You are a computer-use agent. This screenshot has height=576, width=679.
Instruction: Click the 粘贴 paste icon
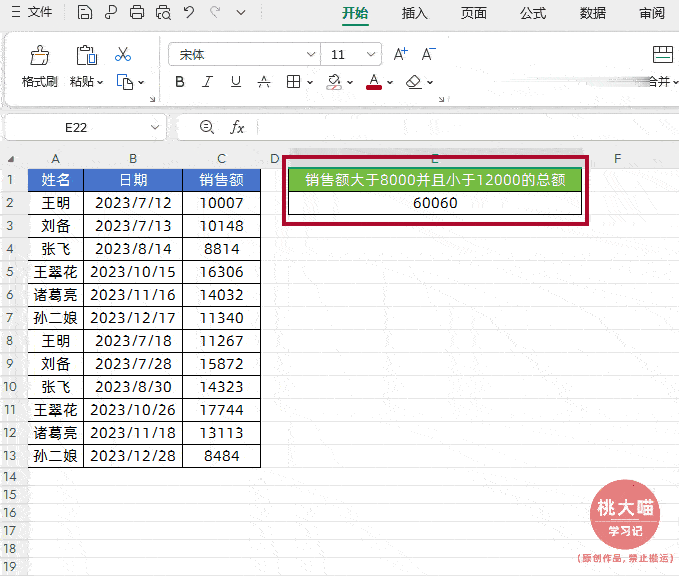tap(86, 55)
